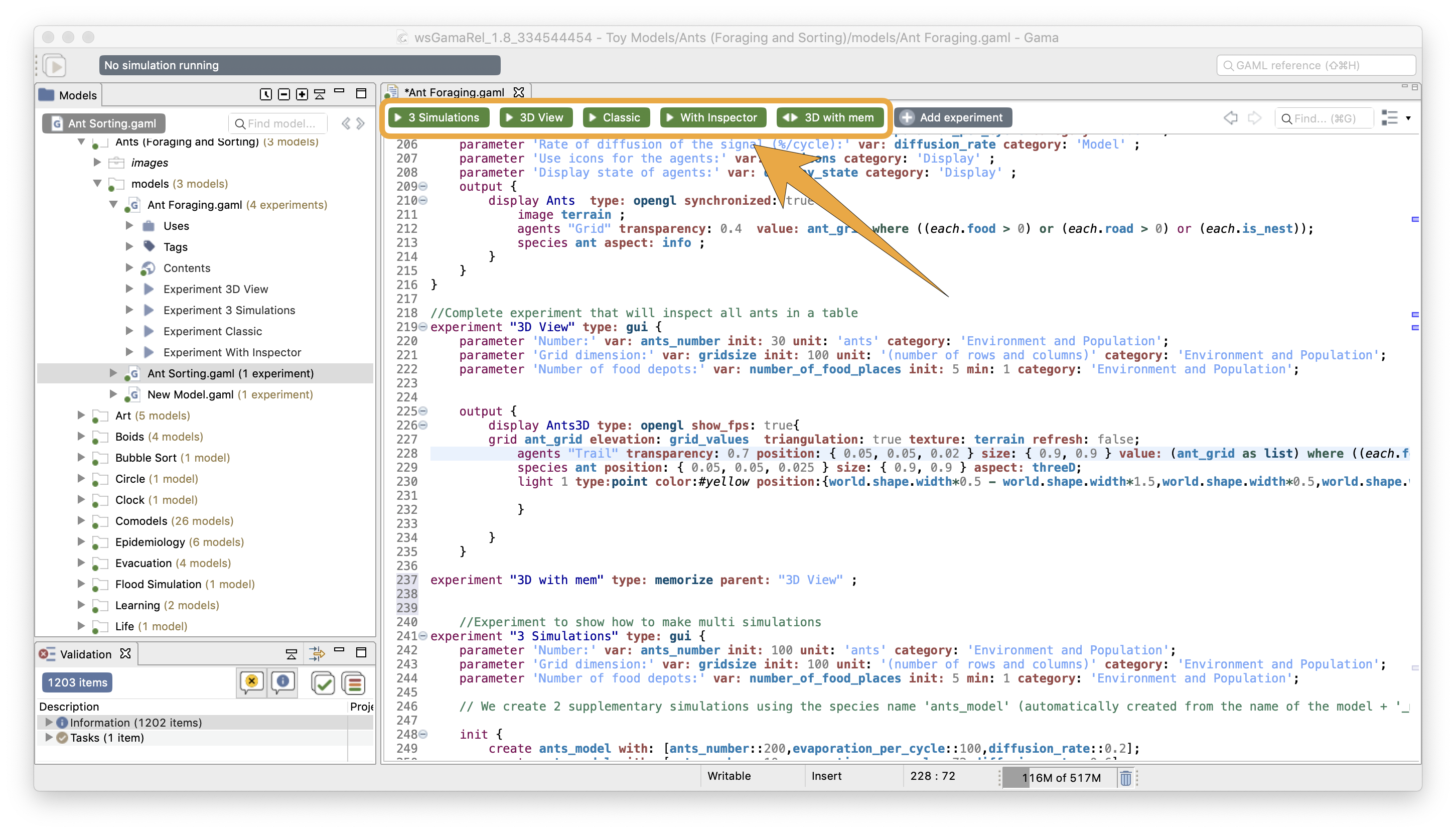Expand Information (1202 items) group
This screenshot has width=1456, height=833.
click(49, 722)
